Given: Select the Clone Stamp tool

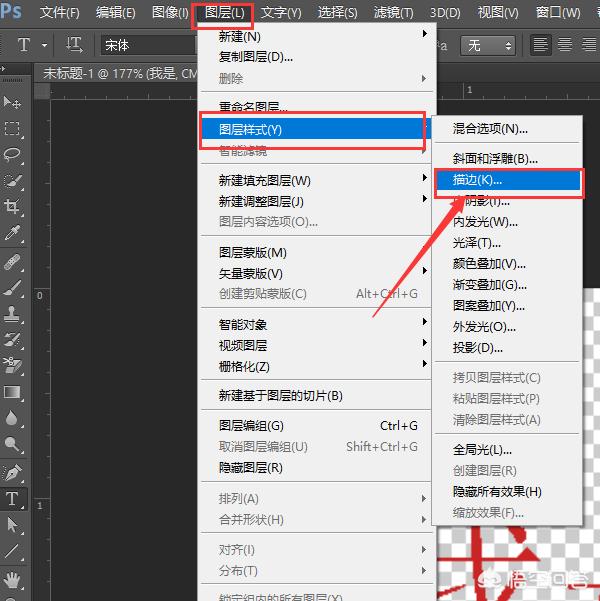Looking at the screenshot, I should coord(12,314).
